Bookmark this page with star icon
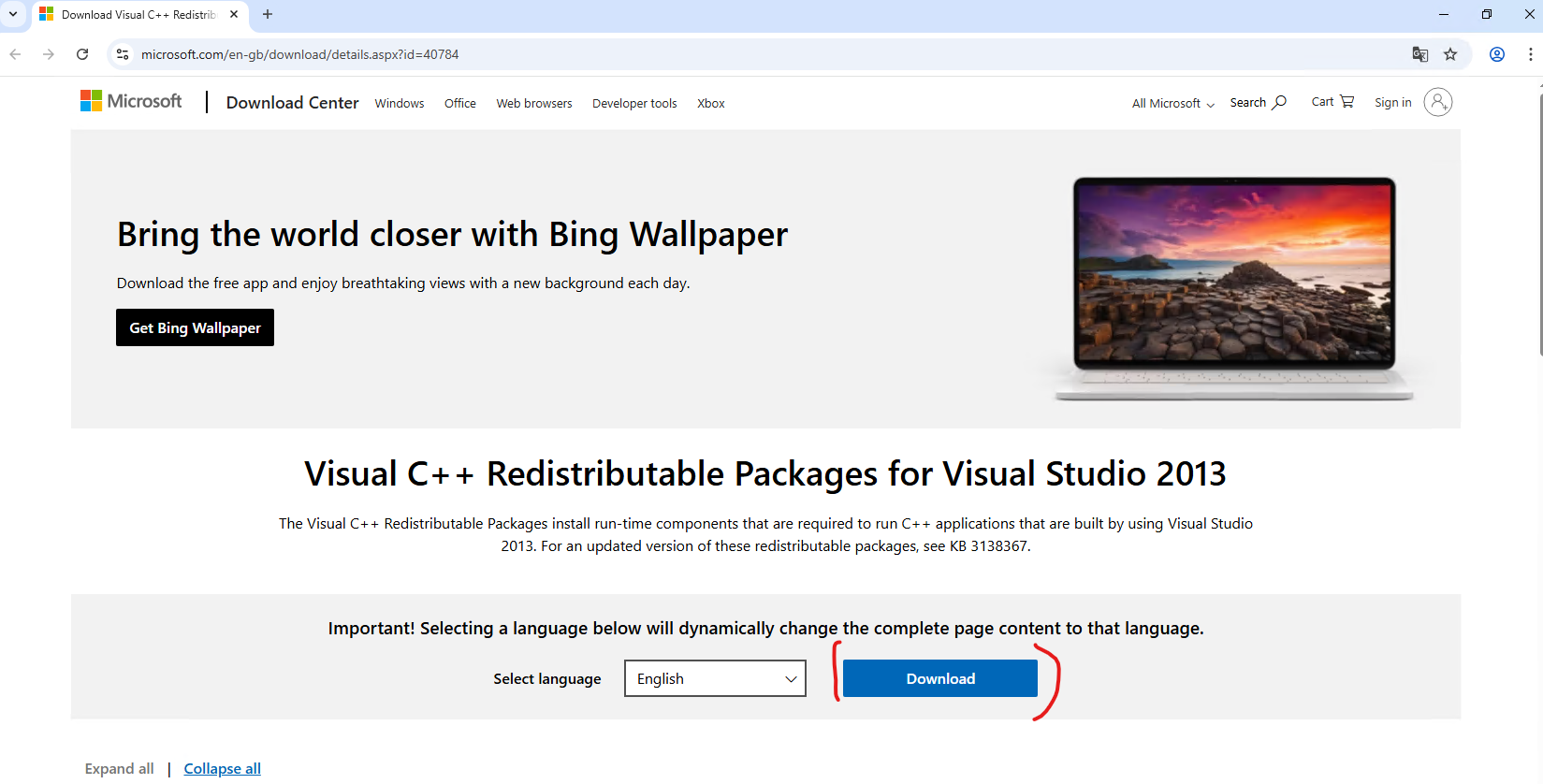 1450,54
